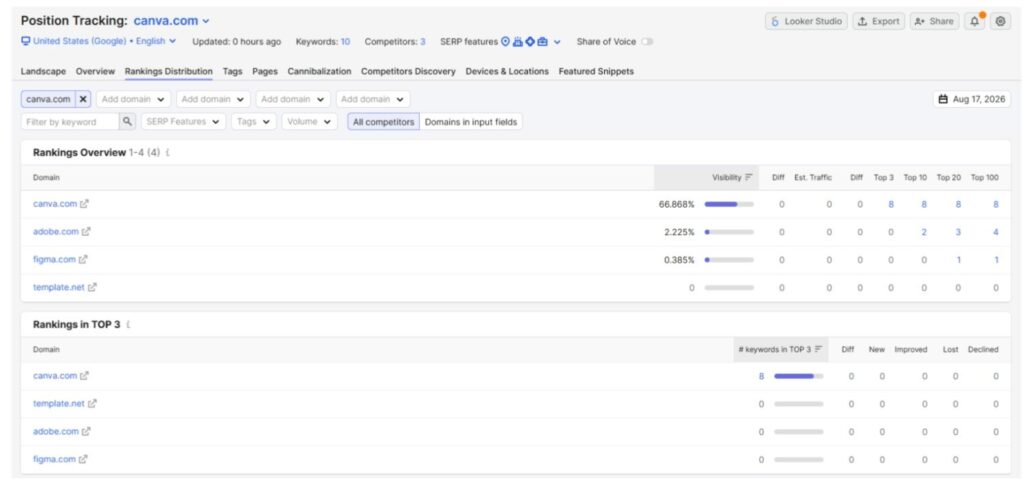1024x479 pixels.
Task: Switch to the Rankings Distribution tab
Action: (168, 71)
